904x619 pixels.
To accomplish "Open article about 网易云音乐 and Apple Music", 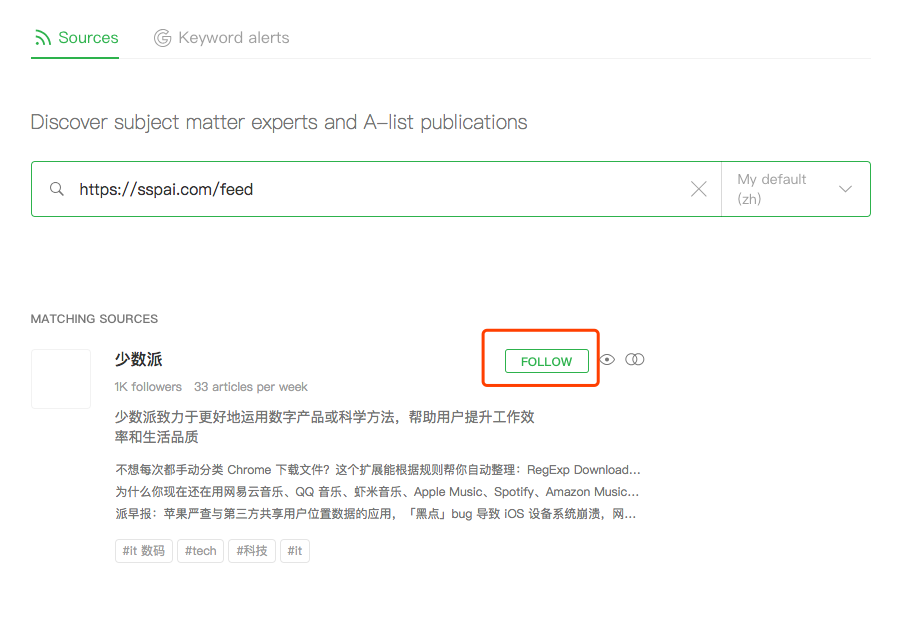I will (x=377, y=492).
